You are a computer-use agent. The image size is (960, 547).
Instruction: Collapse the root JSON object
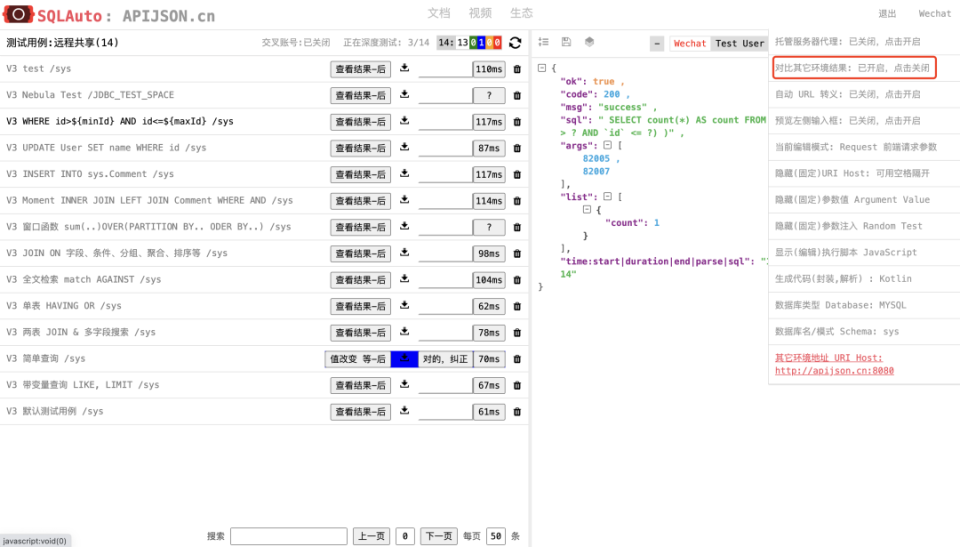[x=541, y=68]
